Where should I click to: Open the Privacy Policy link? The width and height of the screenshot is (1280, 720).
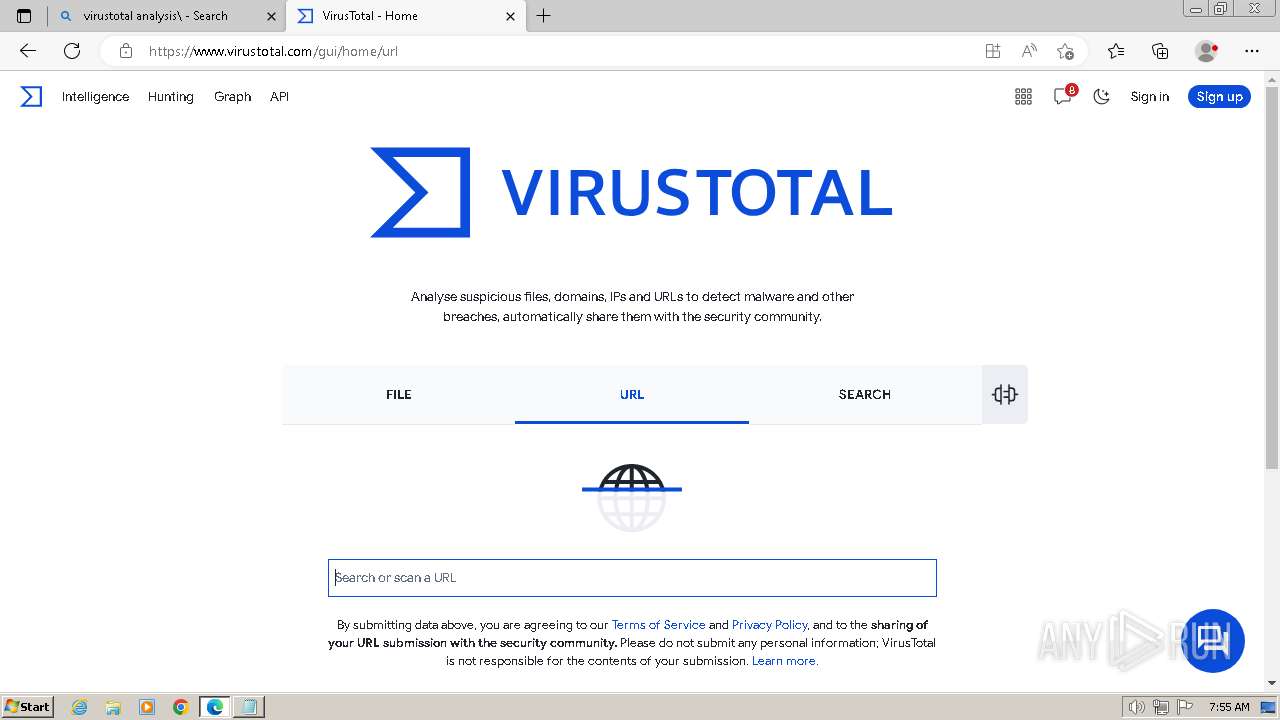pyautogui.click(x=769, y=624)
